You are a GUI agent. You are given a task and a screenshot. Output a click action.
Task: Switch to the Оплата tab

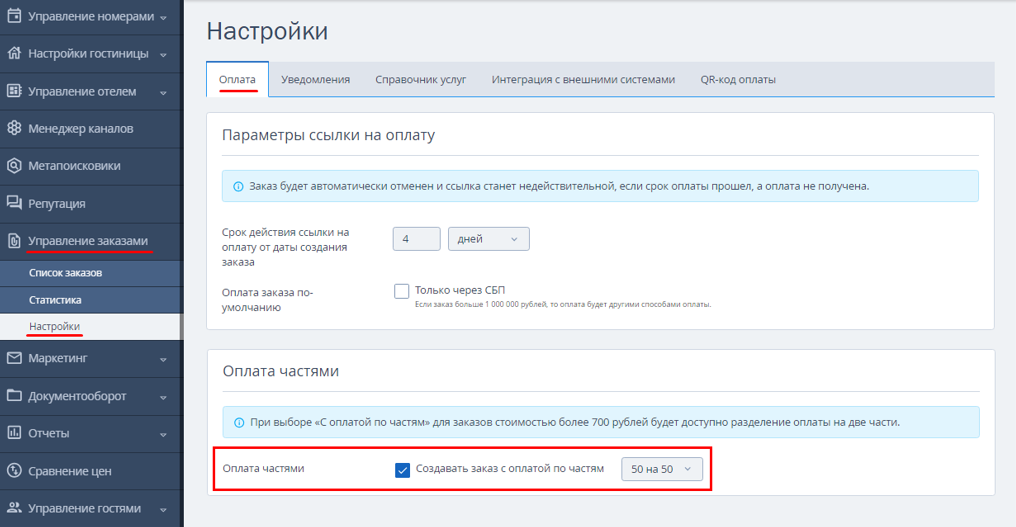coord(237,80)
